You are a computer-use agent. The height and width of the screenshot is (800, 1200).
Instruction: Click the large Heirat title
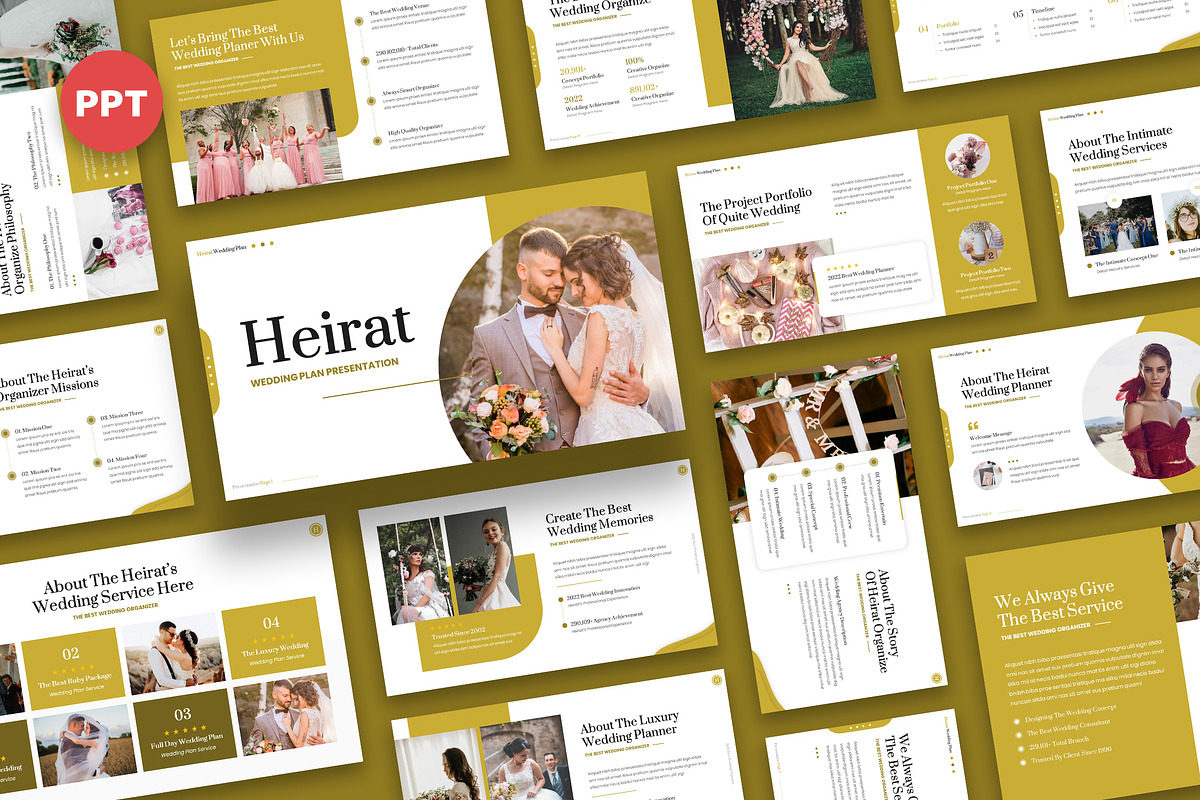tap(327, 333)
